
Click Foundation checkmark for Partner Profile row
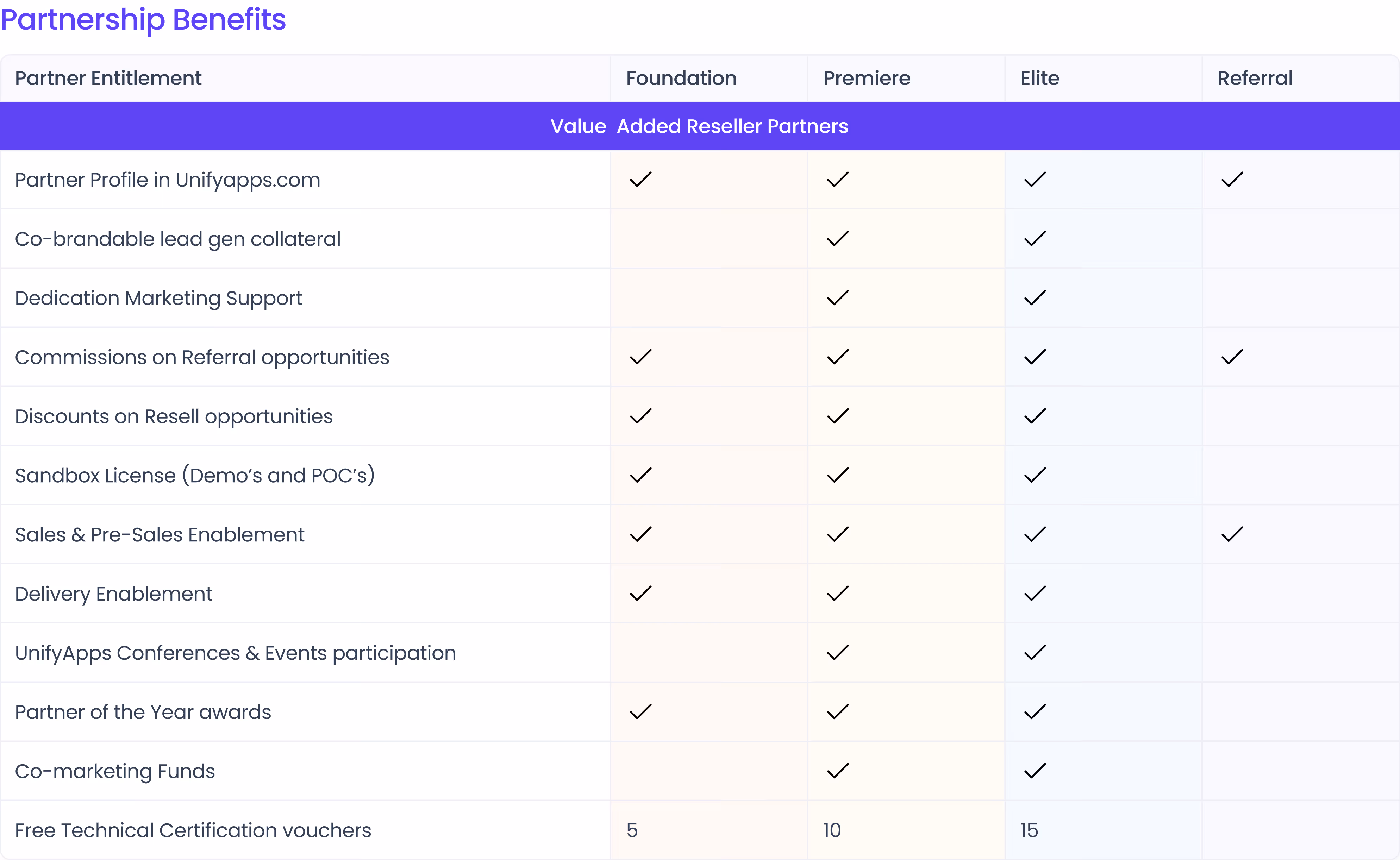[640, 180]
